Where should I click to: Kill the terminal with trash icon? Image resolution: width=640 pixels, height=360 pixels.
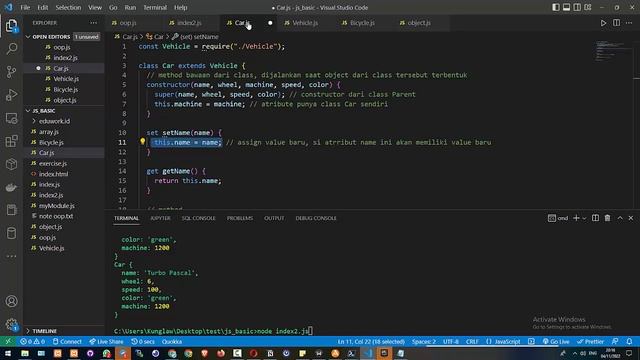pyautogui.click(x=607, y=218)
